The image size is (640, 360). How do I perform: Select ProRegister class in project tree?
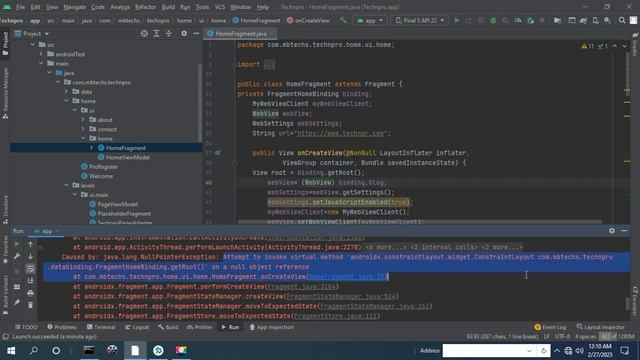pyautogui.click(x=100, y=167)
